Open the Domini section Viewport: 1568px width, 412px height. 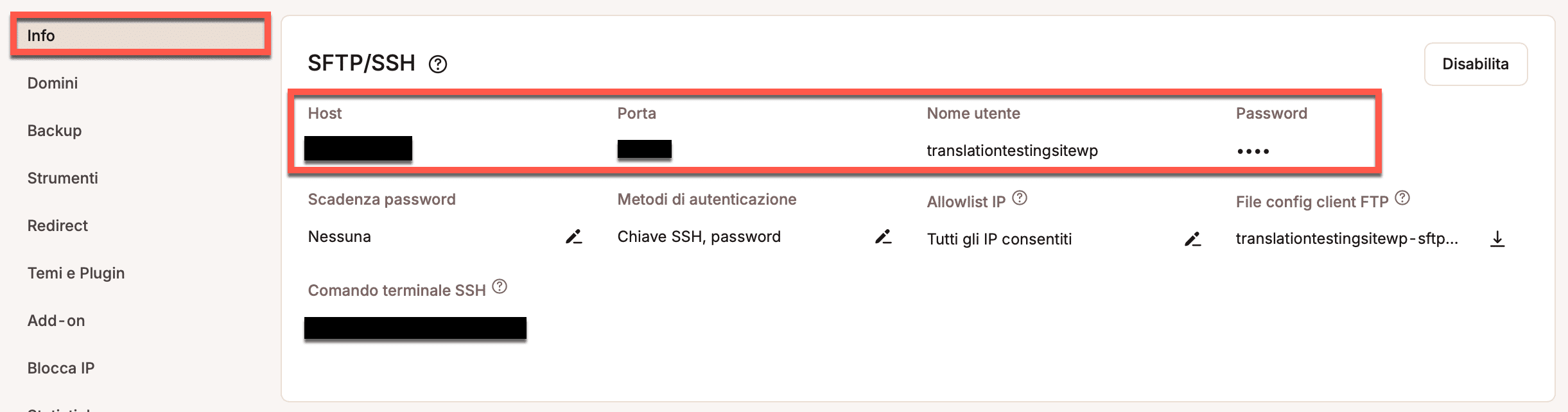(x=53, y=83)
